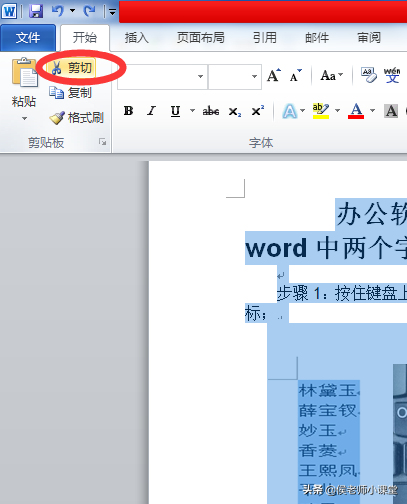Apply yellow text highlight color
This screenshot has height=504, width=407.
(x=321, y=111)
